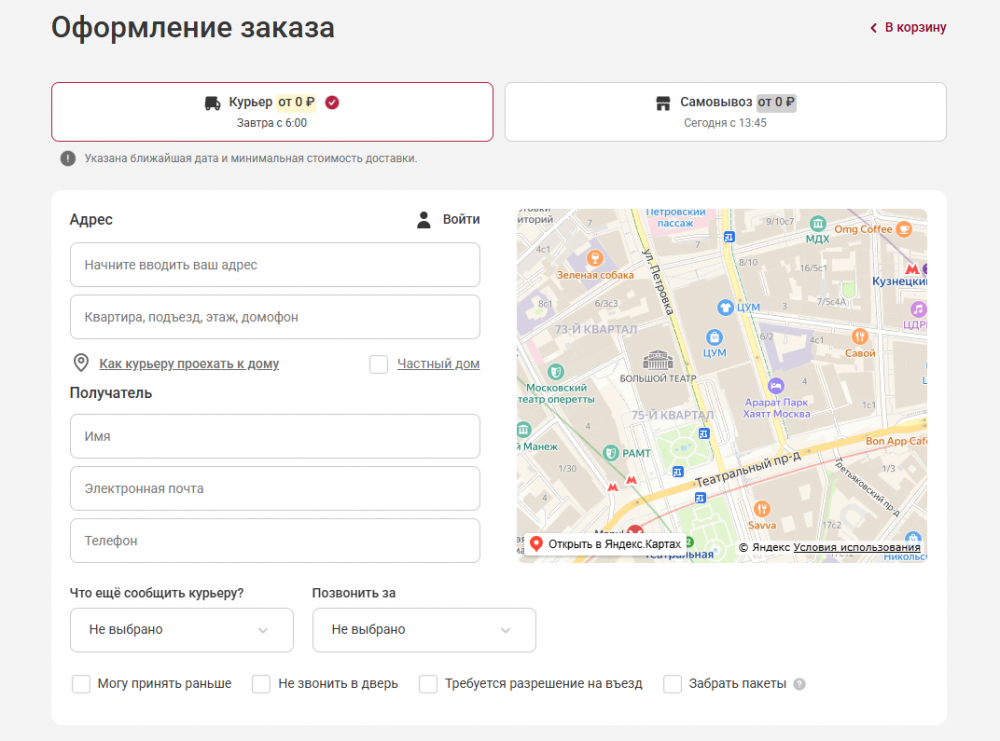The width and height of the screenshot is (1000, 741).
Task: Click the ЦУМ shopping marker on map
Action: (714, 337)
